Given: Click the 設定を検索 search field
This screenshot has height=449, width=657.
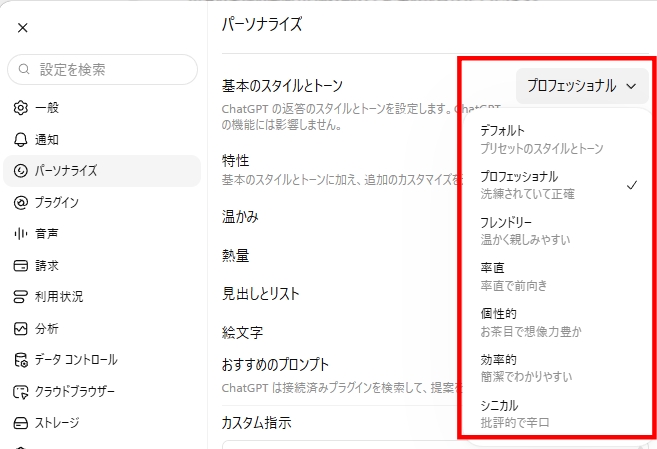Looking at the screenshot, I should coord(102,70).
